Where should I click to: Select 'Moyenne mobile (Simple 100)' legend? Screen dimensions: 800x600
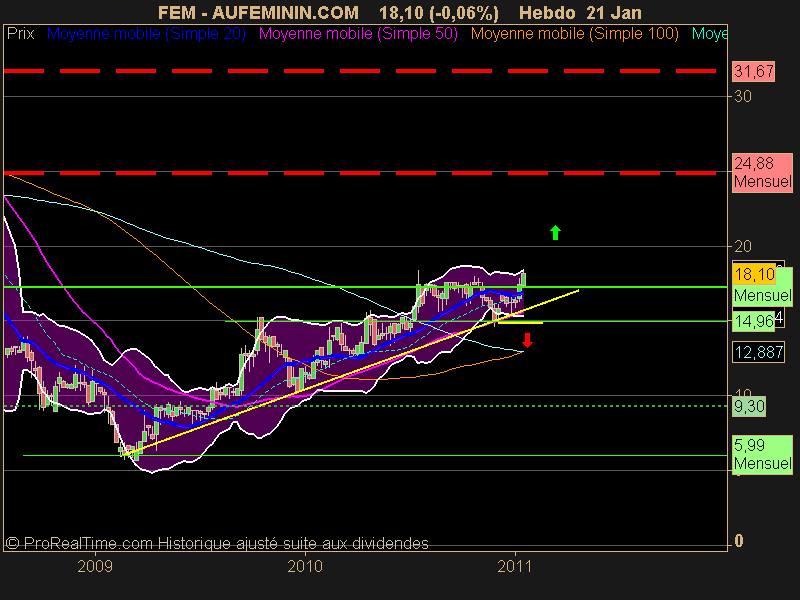point(574,34)
